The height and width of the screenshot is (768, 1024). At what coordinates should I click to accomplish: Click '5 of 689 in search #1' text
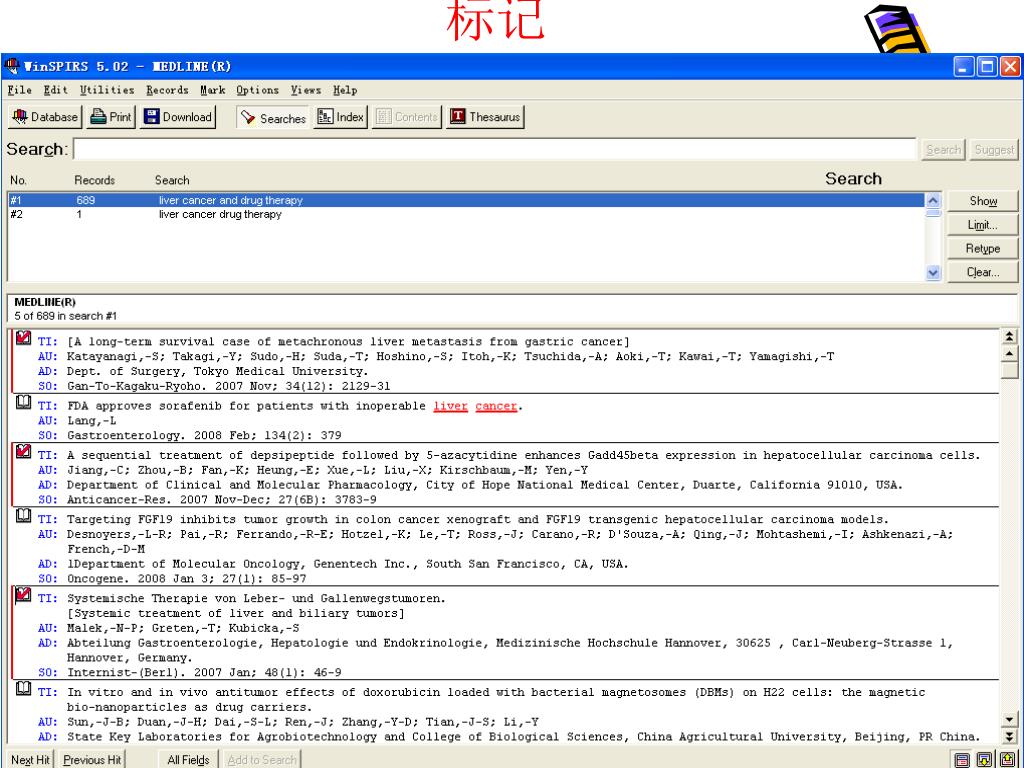coord(65,316)
